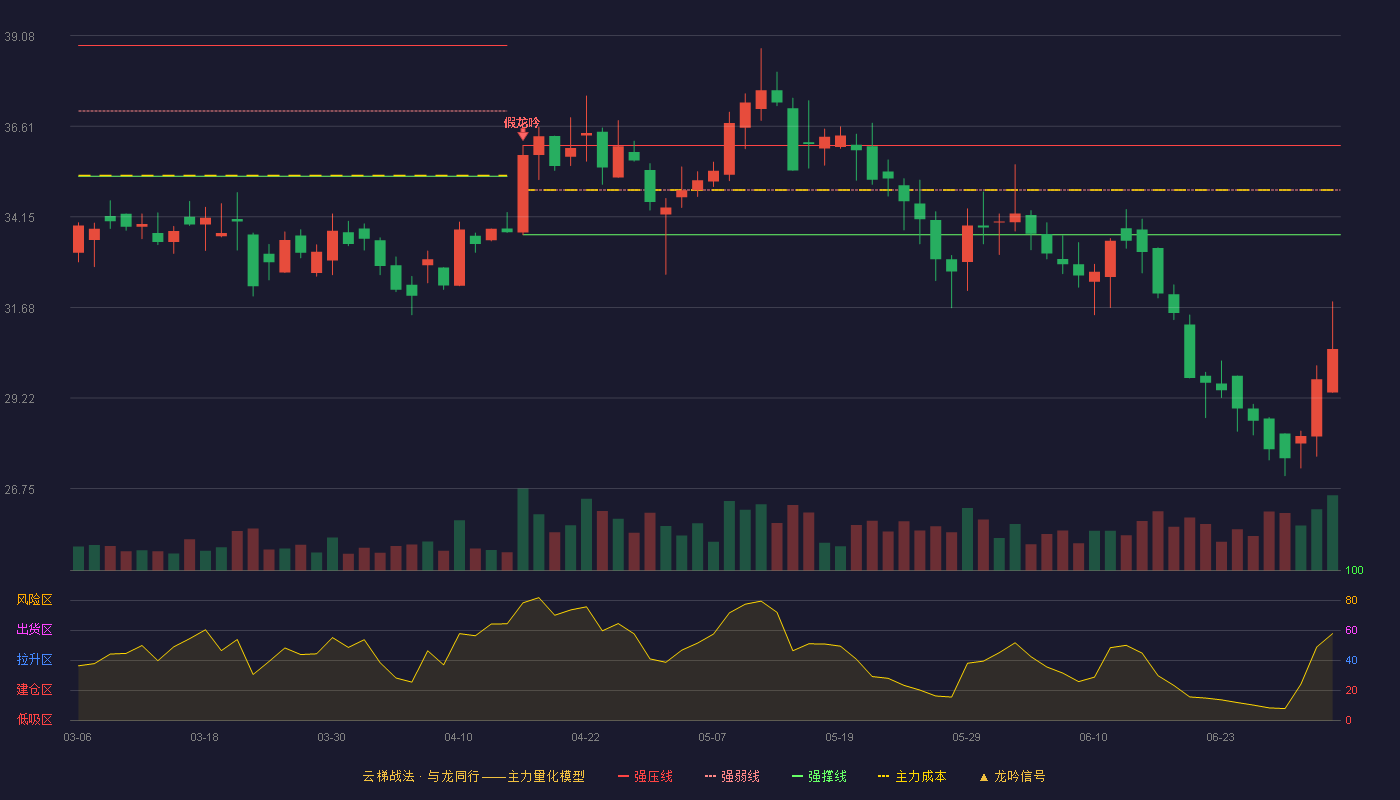Screen dimensions: 1400x800
Task: Click the 36.61 price axis label
Action: click(19, 127)
